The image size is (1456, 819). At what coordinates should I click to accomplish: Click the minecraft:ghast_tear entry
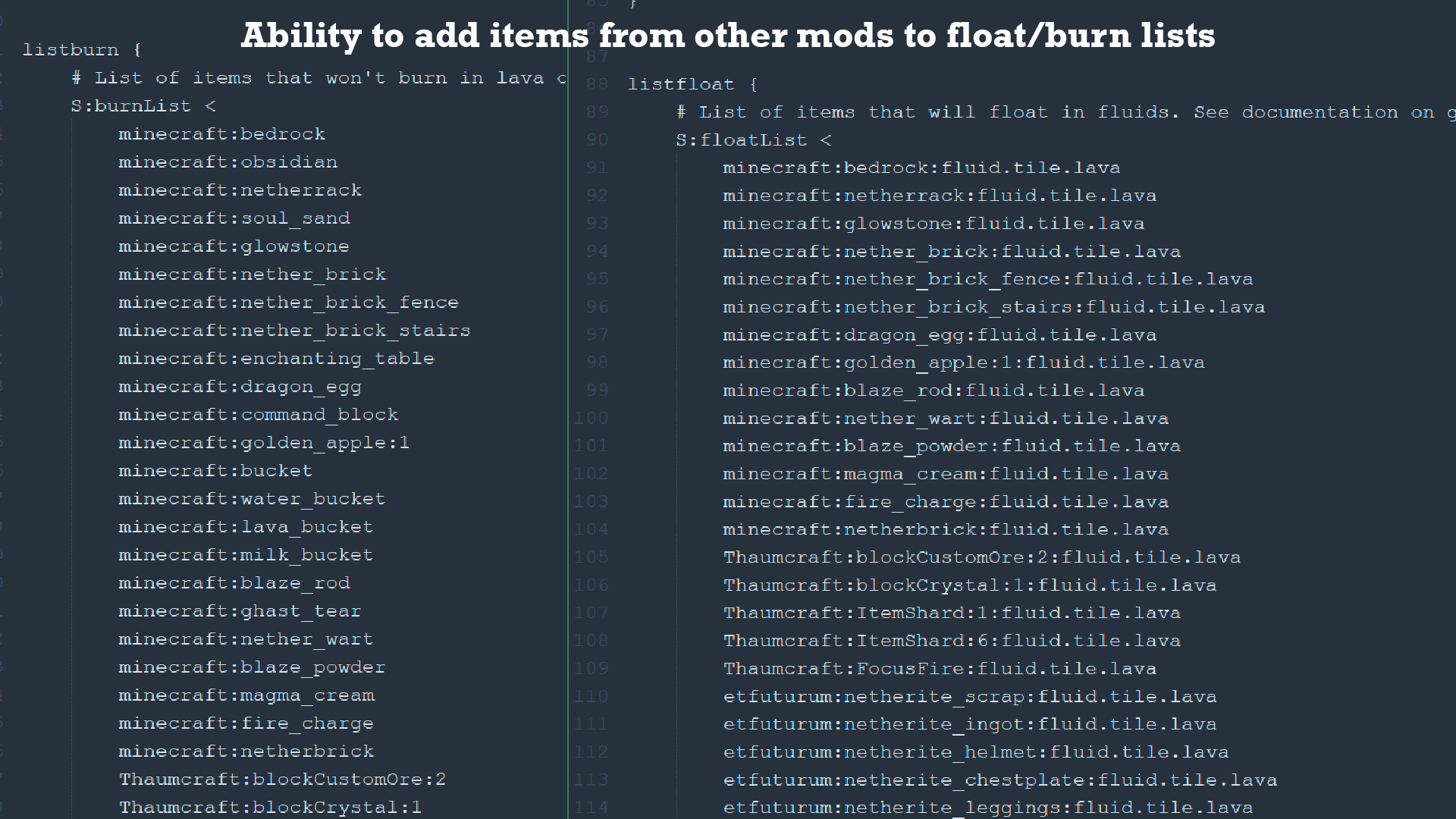coord(240,611)
